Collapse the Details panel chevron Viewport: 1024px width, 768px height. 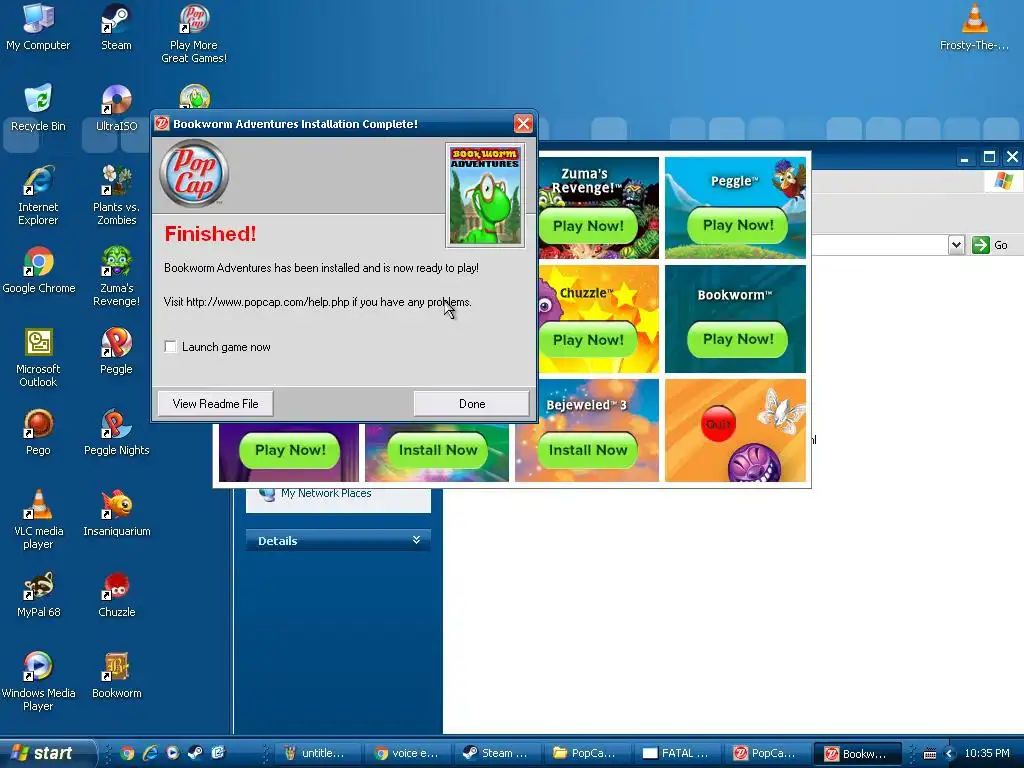click(x=416, y=540)
